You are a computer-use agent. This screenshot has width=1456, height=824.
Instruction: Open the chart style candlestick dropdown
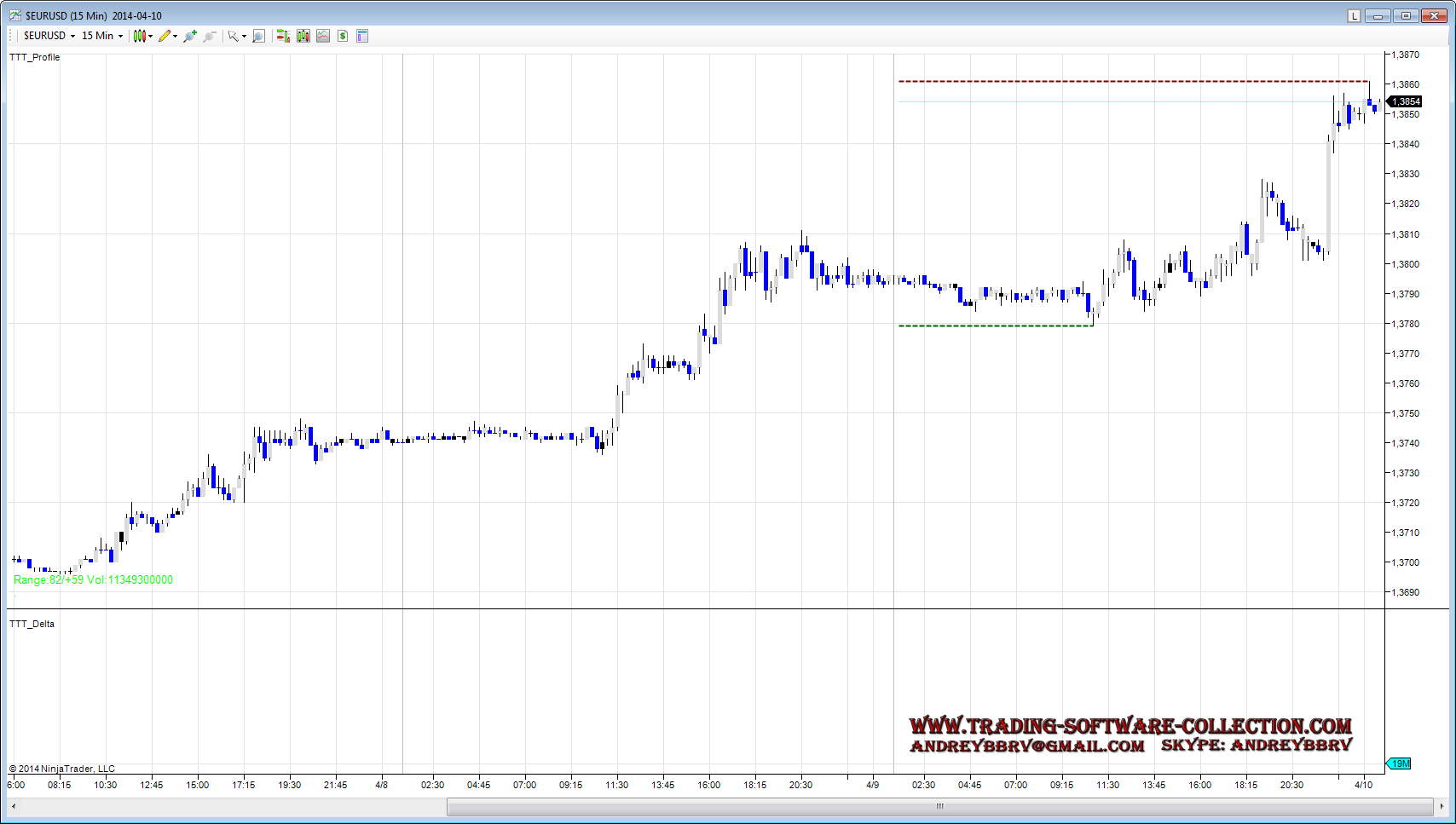(142, 36)
